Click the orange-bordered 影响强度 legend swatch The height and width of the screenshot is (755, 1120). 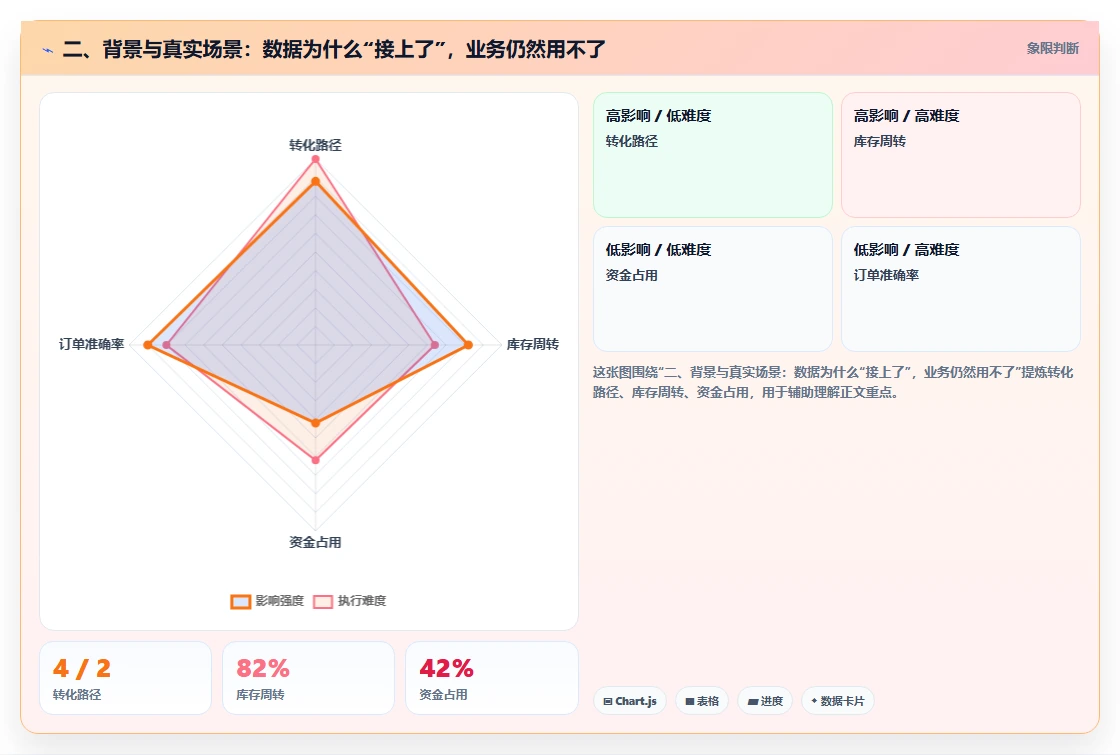241,601
